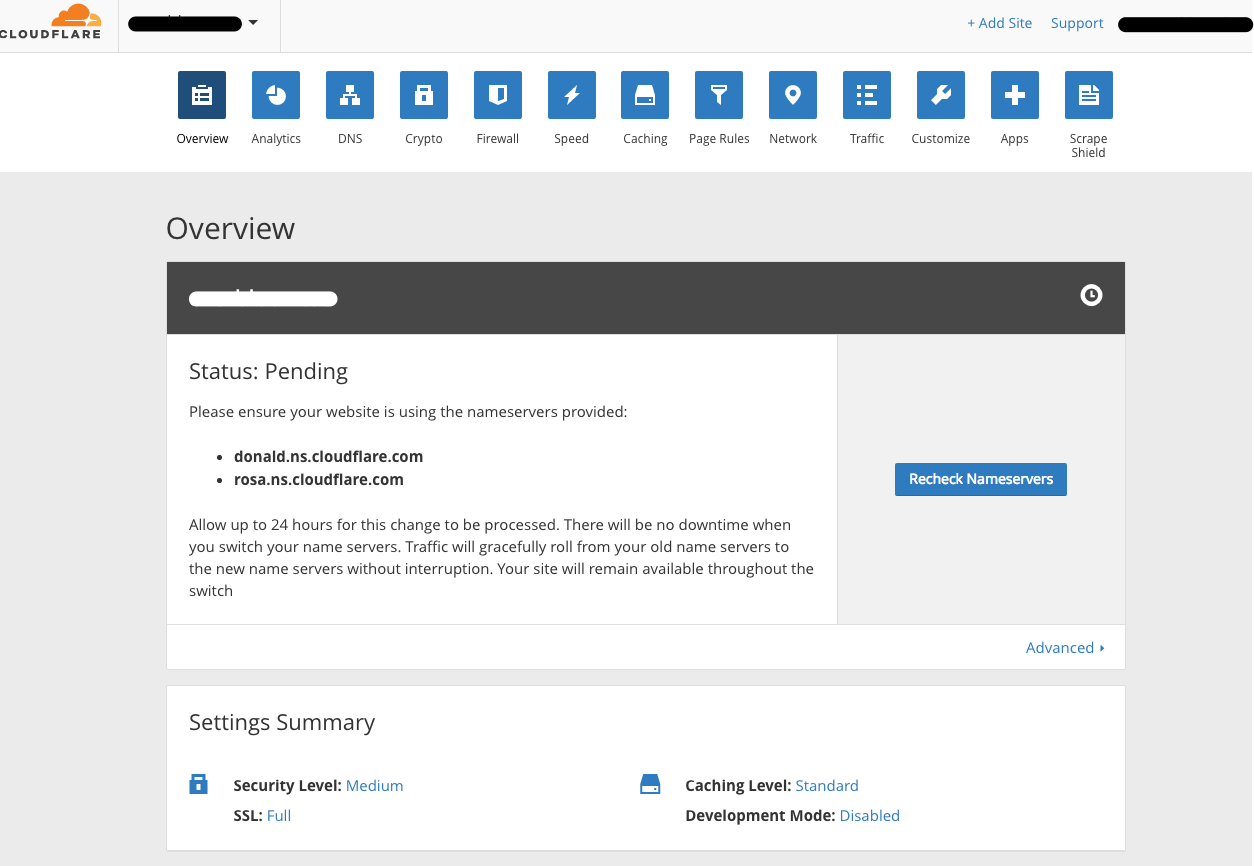
Task: Click the redacted domain name in dark header
Action: coord(263,298)
